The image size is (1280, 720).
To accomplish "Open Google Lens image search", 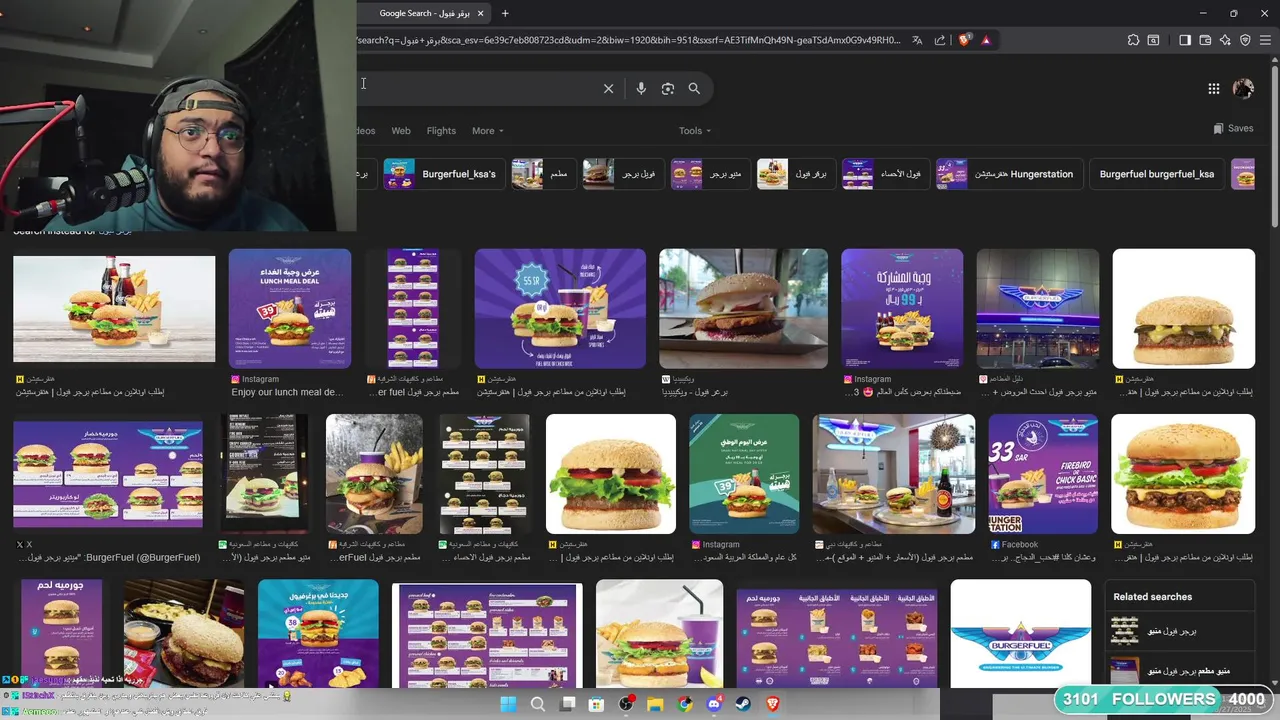I will pyautogui.click(x=668, y=88).
